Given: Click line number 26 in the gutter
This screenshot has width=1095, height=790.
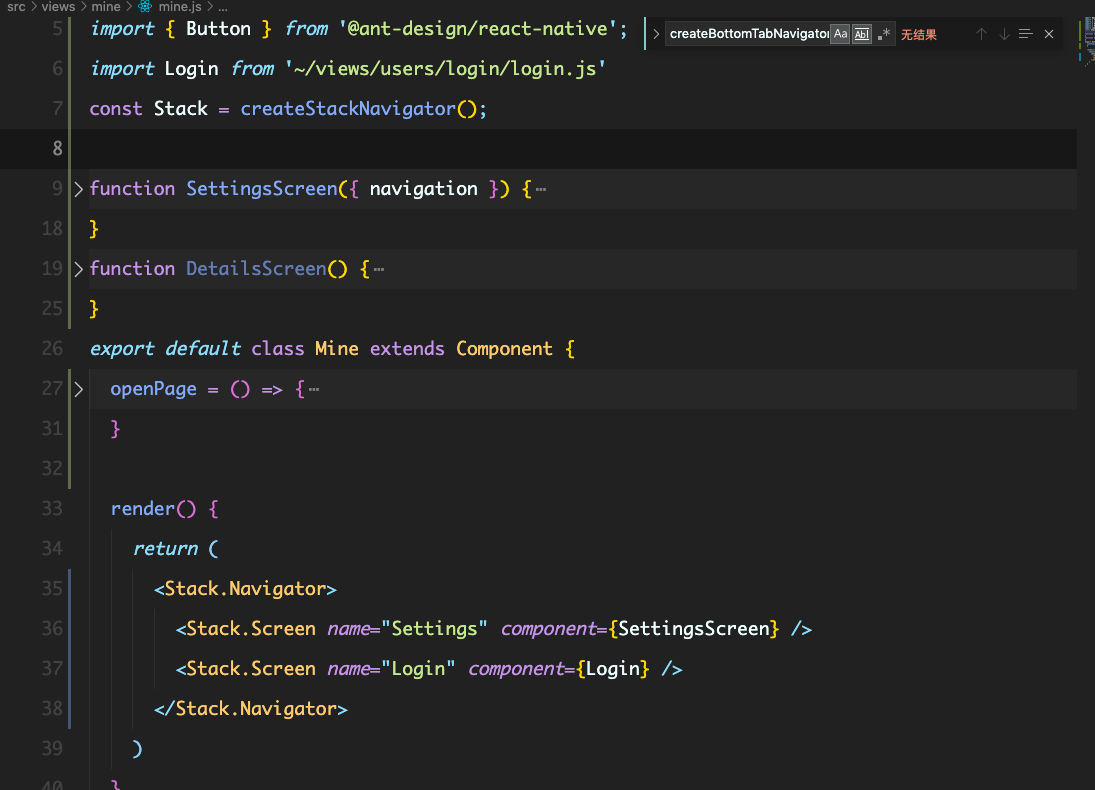Looking at the screenshot, I should click(52, 349).
